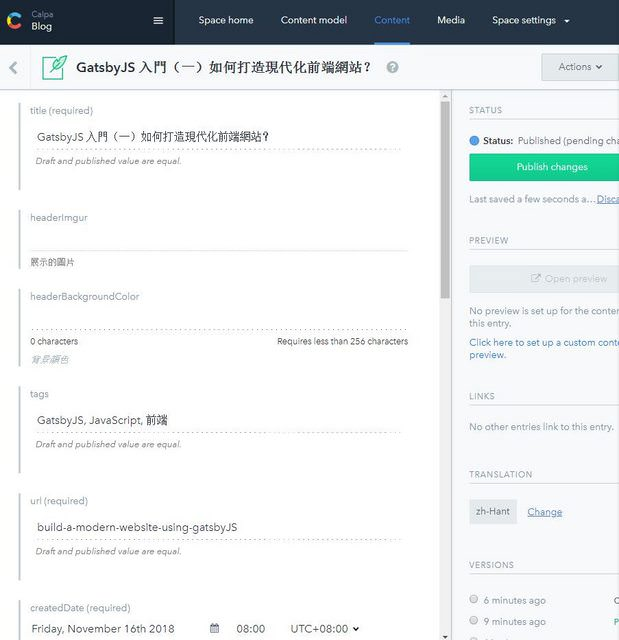Open the calendar date picker icon
The width and height of the screenshot is (619, 640).
click(214, 628)
